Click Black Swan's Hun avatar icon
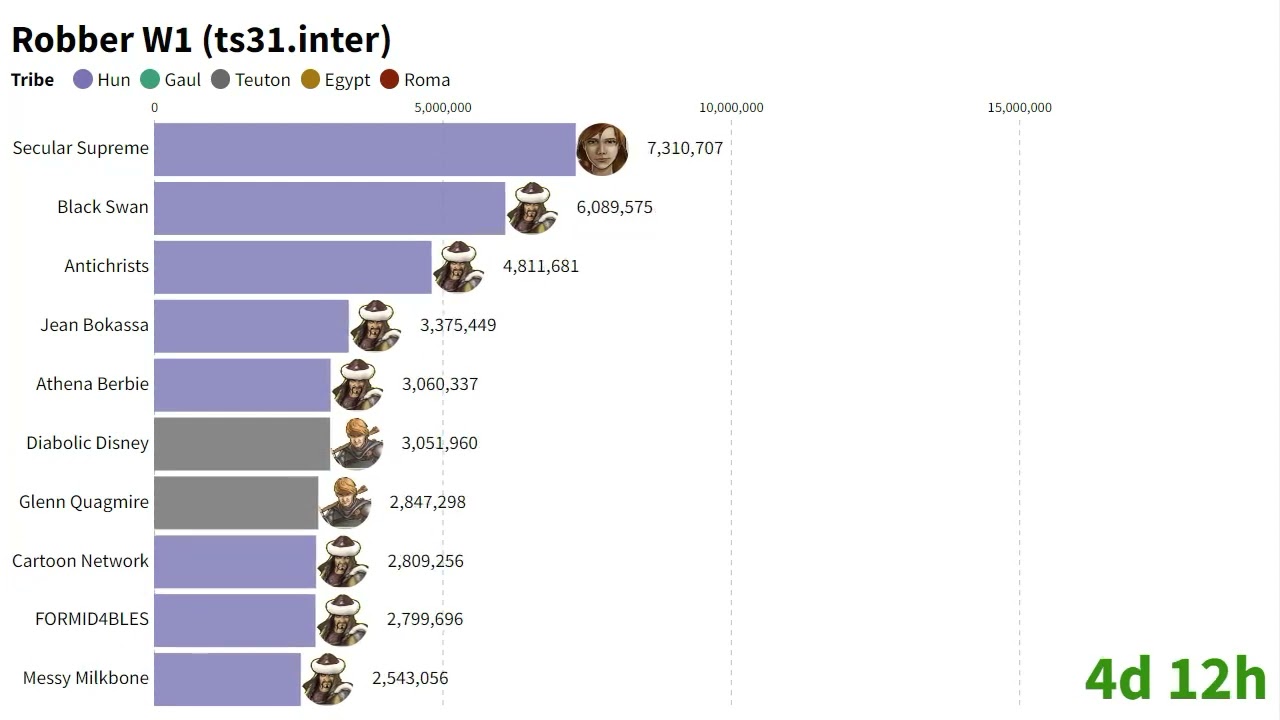Image resolution: width=1280 pixels, height=720 pixels. click(532, 208)
